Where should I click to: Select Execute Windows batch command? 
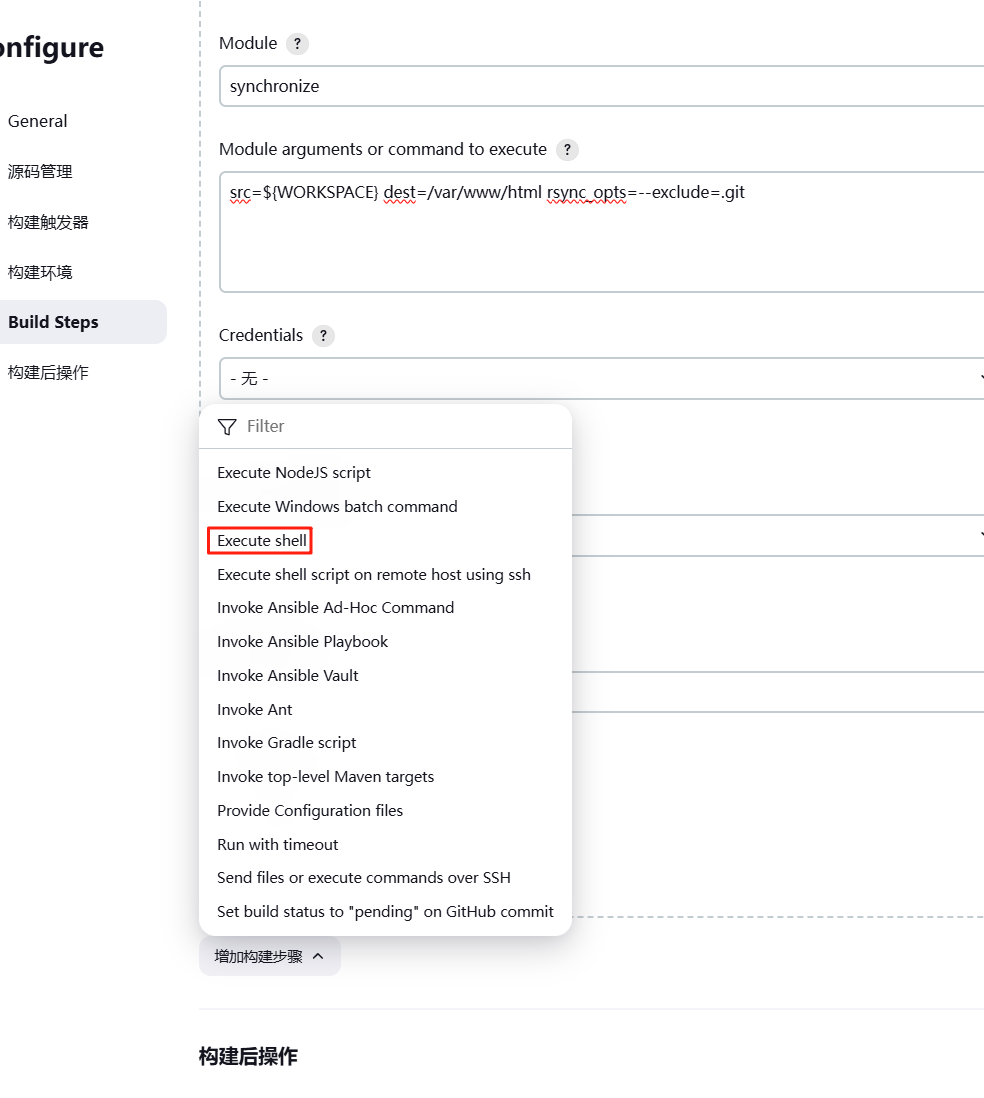click(x=337, y=507)
